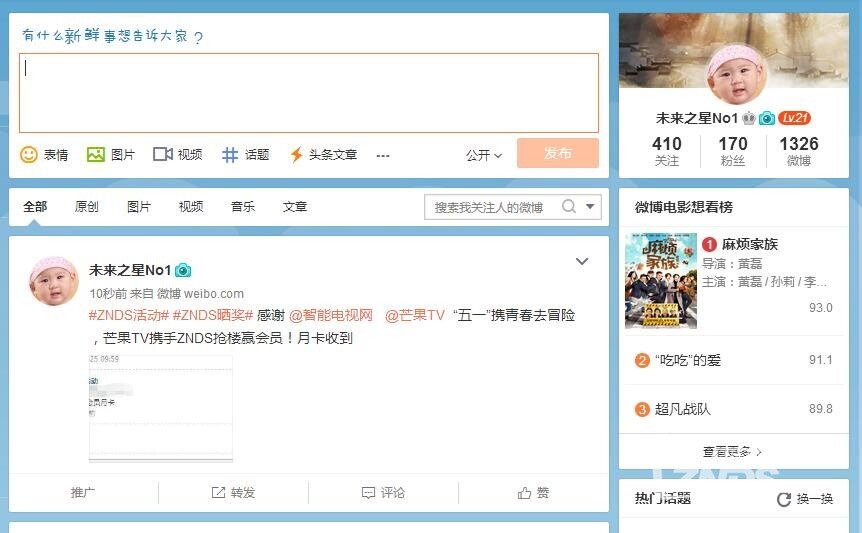The width and height of the screenshot is (862, 533).
Task: Switch to the 文章 feed tab
Action: [x=295, y=207]
